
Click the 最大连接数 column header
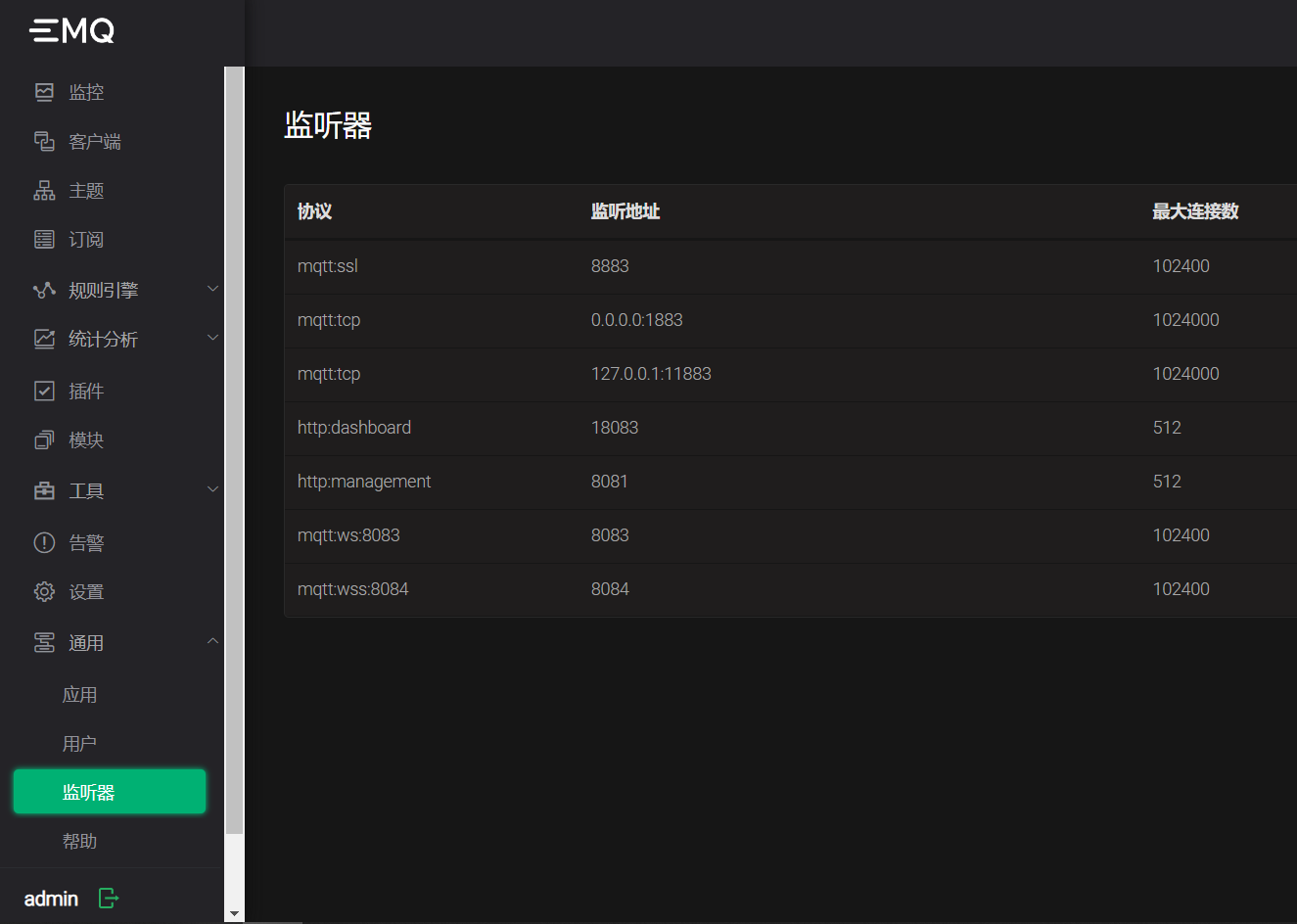1195,211
